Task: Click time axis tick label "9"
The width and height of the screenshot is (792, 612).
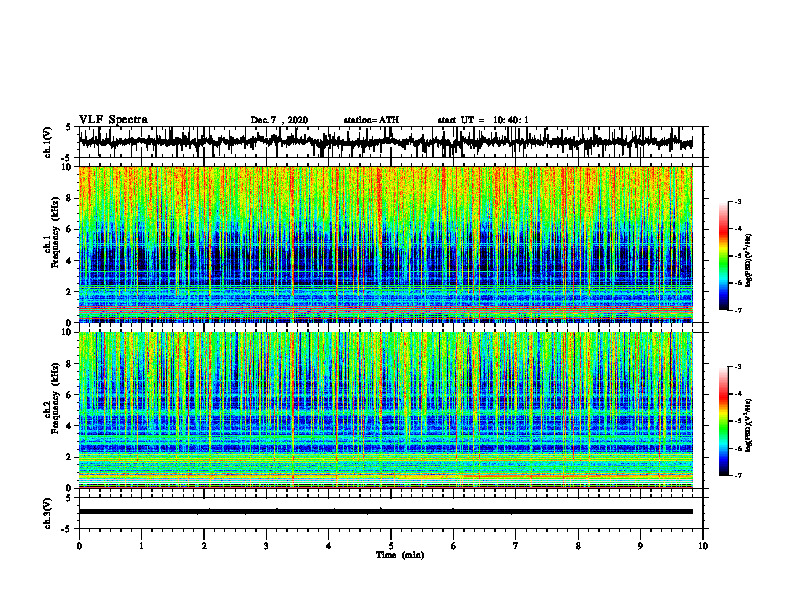Action: 640,546
